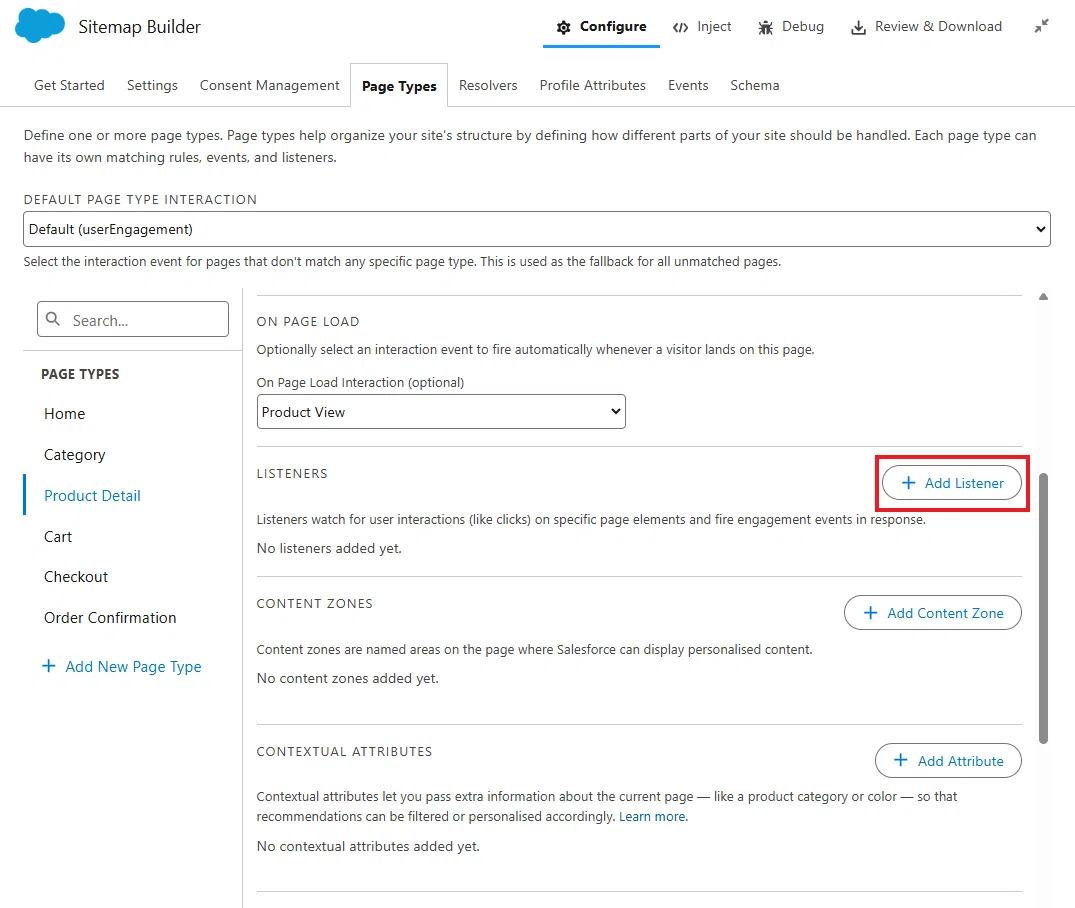This screenshot has width=1075, height=908.
Task: Create a new page type
Action: (x=122, y=666)
